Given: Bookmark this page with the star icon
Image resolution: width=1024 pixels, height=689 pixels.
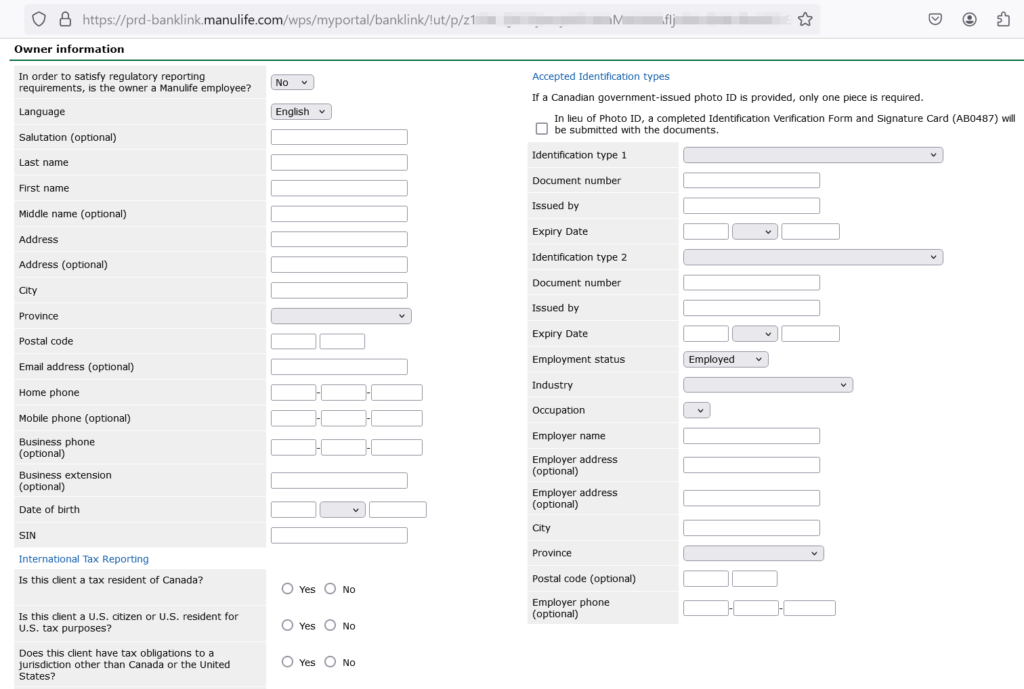Looking at the screenshot, I should coord(805,19).
